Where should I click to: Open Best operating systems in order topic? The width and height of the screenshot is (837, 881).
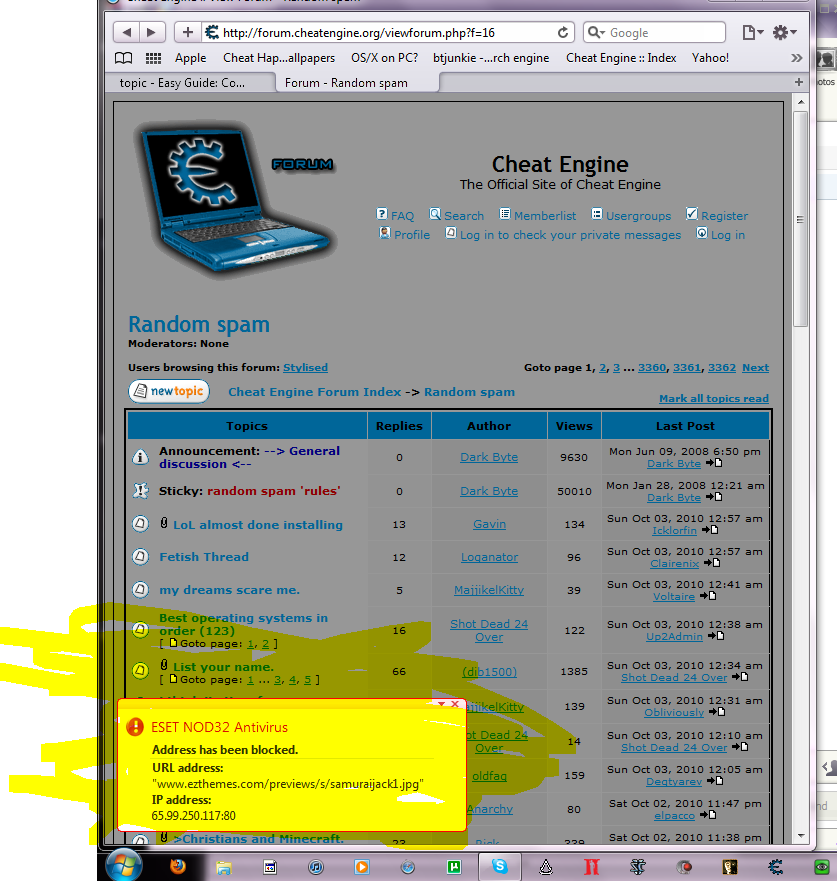(x=243, y=624)
